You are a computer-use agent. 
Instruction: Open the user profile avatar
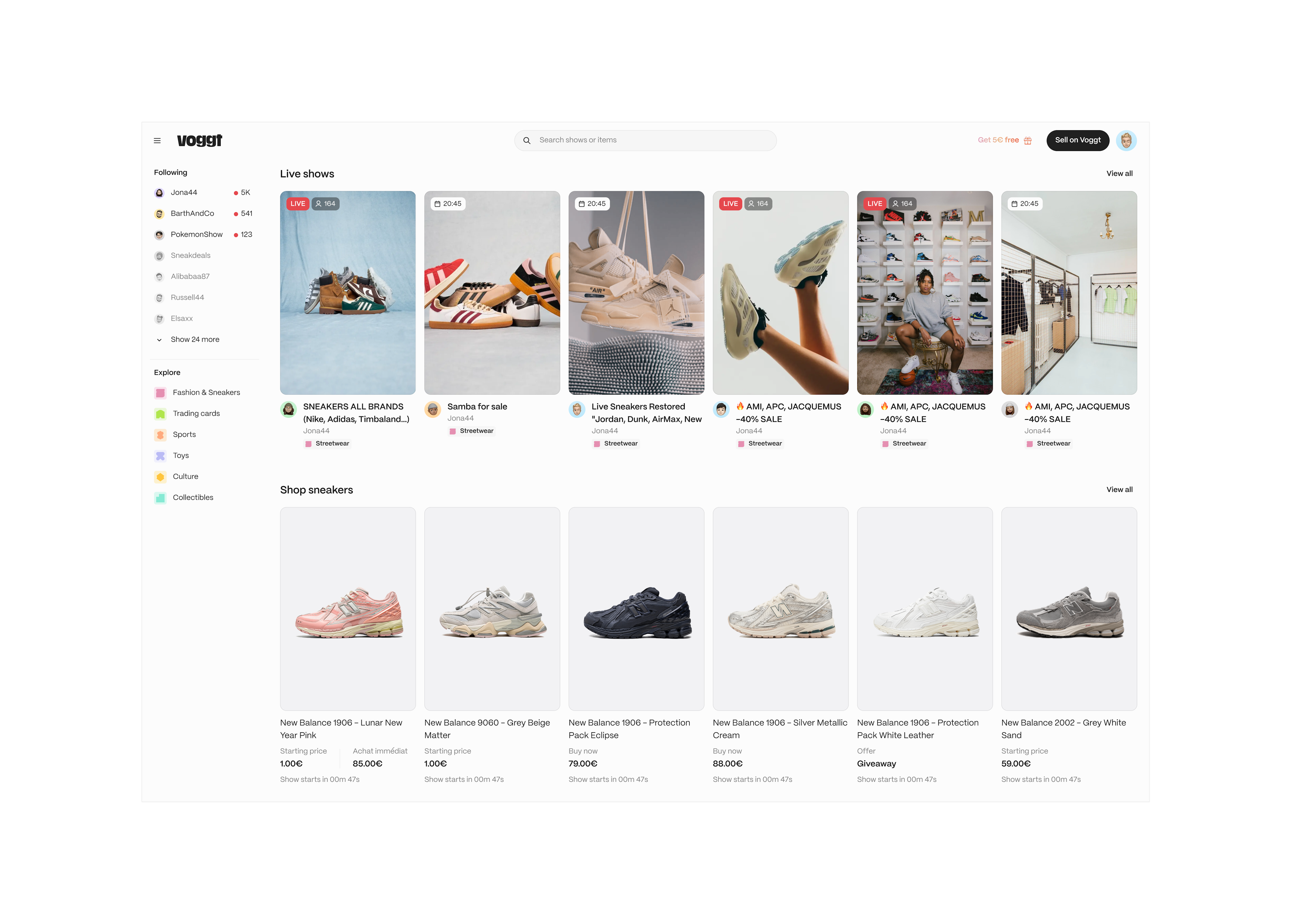1126,141
